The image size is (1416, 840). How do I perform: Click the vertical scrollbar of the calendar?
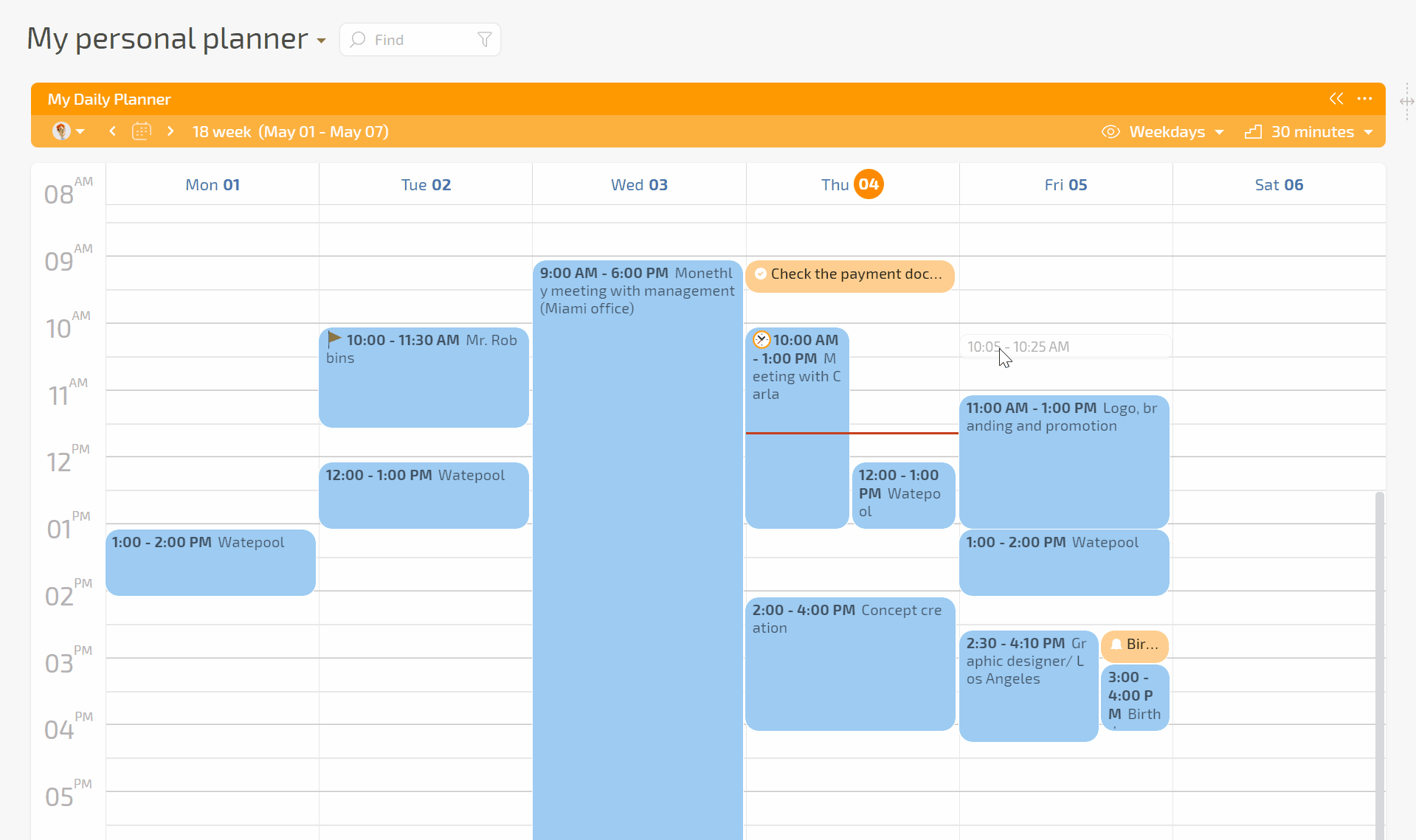(1379, 664)
